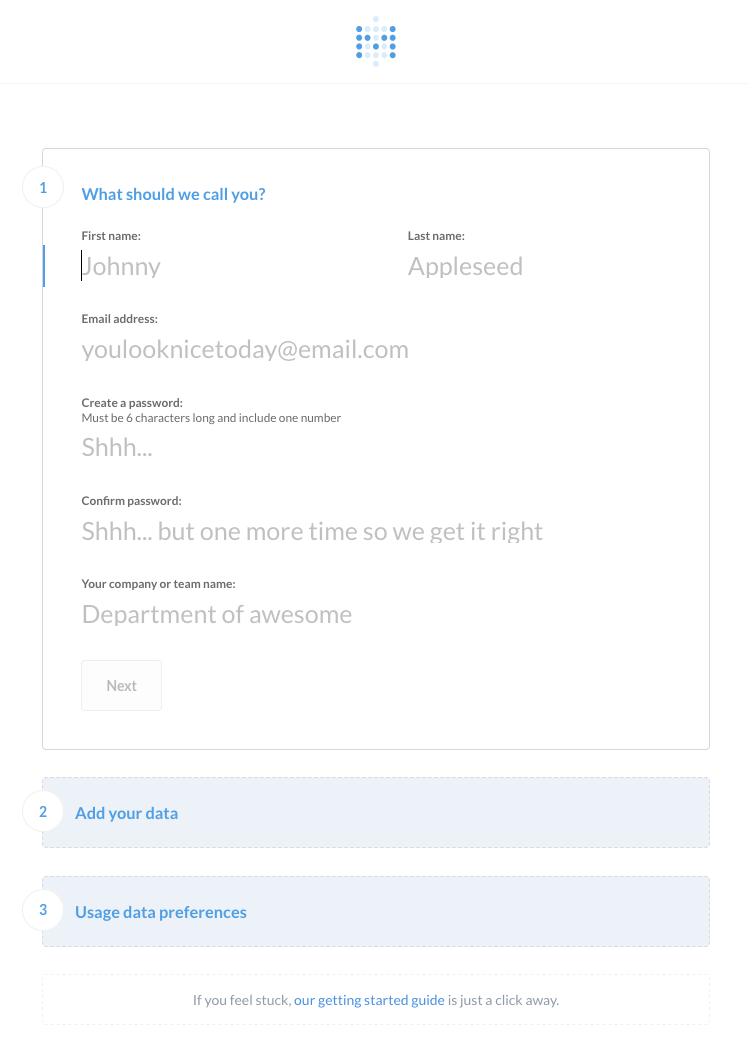This screenshot has height=1050, width=748.
Task: Click the step 2 numbered circle
Action: (x=42, y=811)
